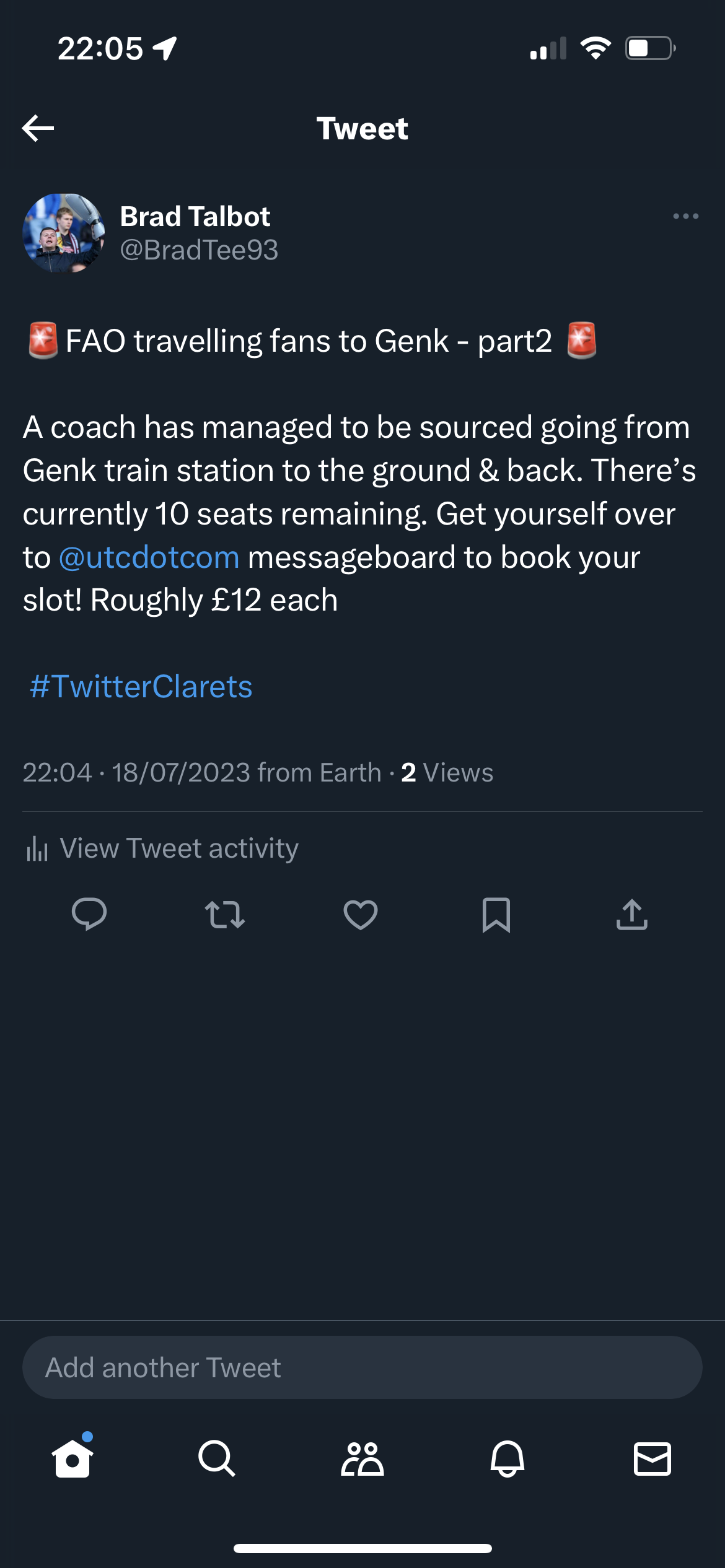The width and height of the screenshot is (725, 1568).
Task: Open Brad Talbot's profile picture
Action: [x=63, y=233]
